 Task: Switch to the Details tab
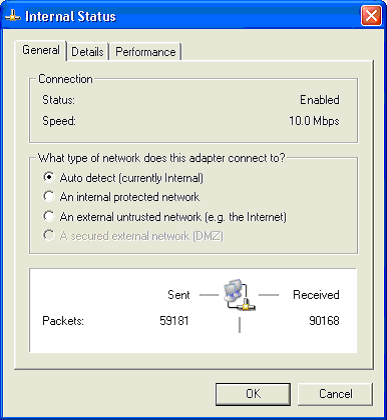click(87, 52)
